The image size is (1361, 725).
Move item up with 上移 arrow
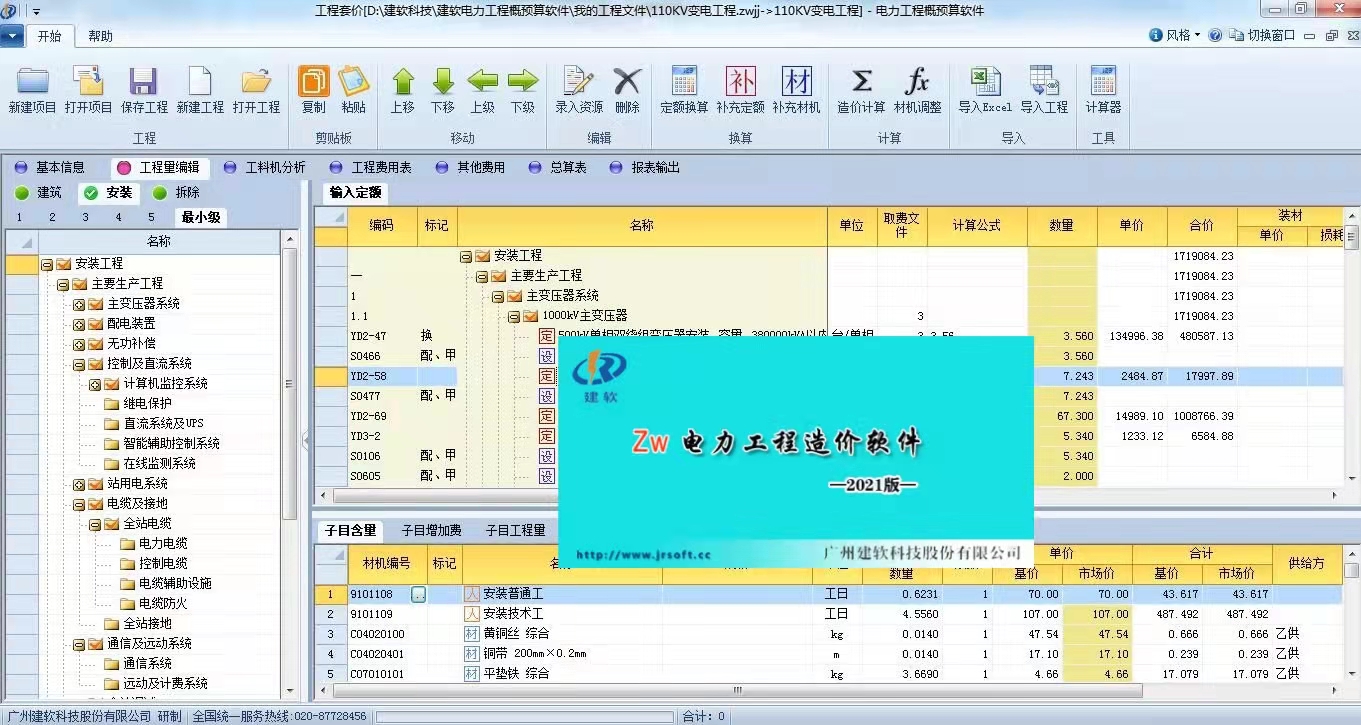[x=403, y=90]
